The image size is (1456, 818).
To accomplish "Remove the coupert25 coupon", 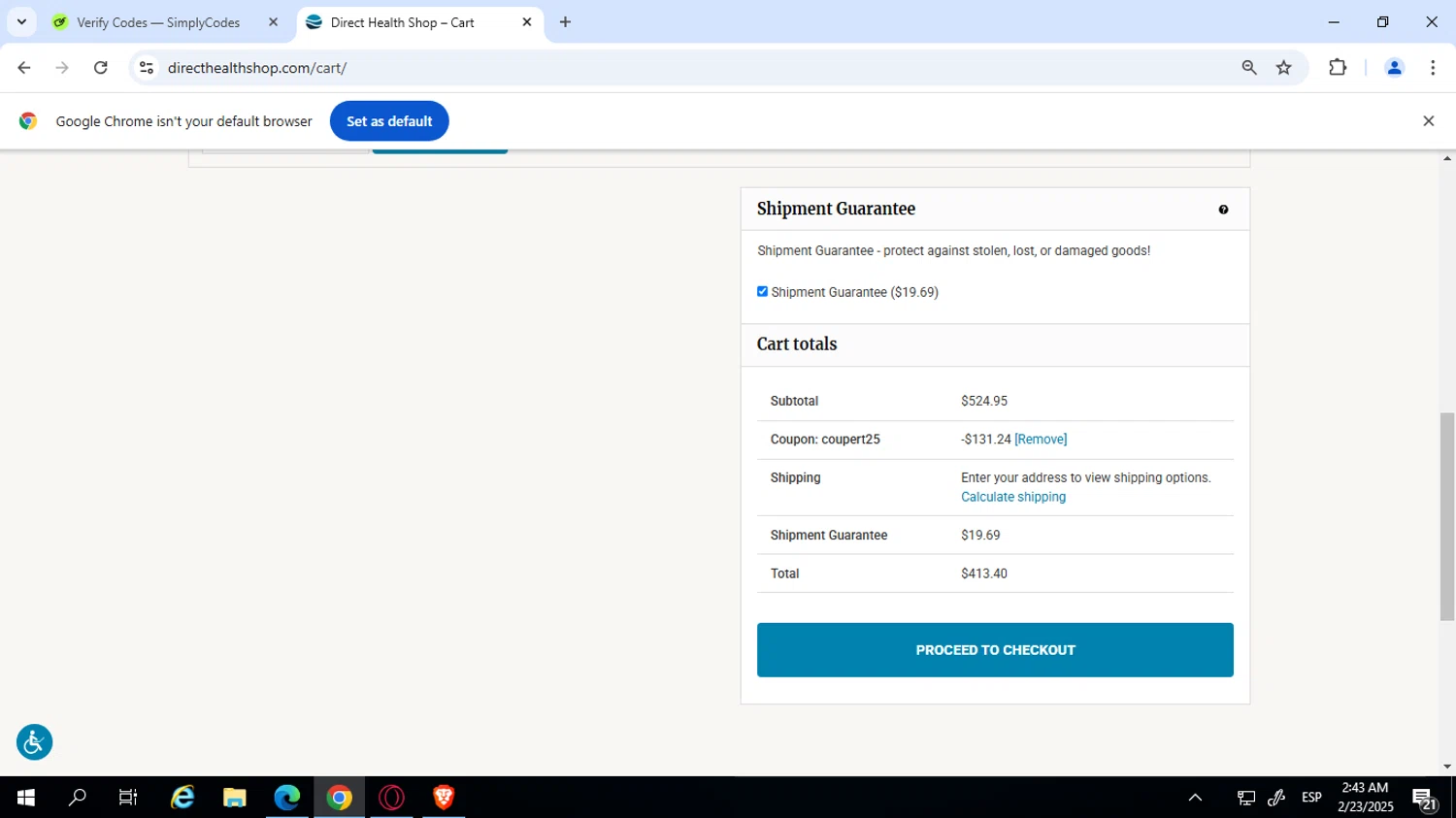I will coord(1041,440).
